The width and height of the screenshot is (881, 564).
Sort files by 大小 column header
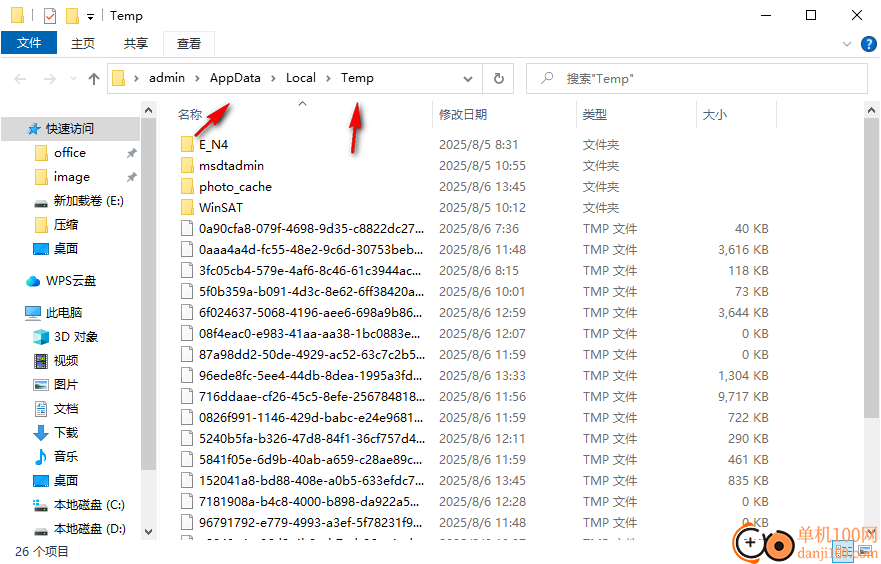click(715, 115)
